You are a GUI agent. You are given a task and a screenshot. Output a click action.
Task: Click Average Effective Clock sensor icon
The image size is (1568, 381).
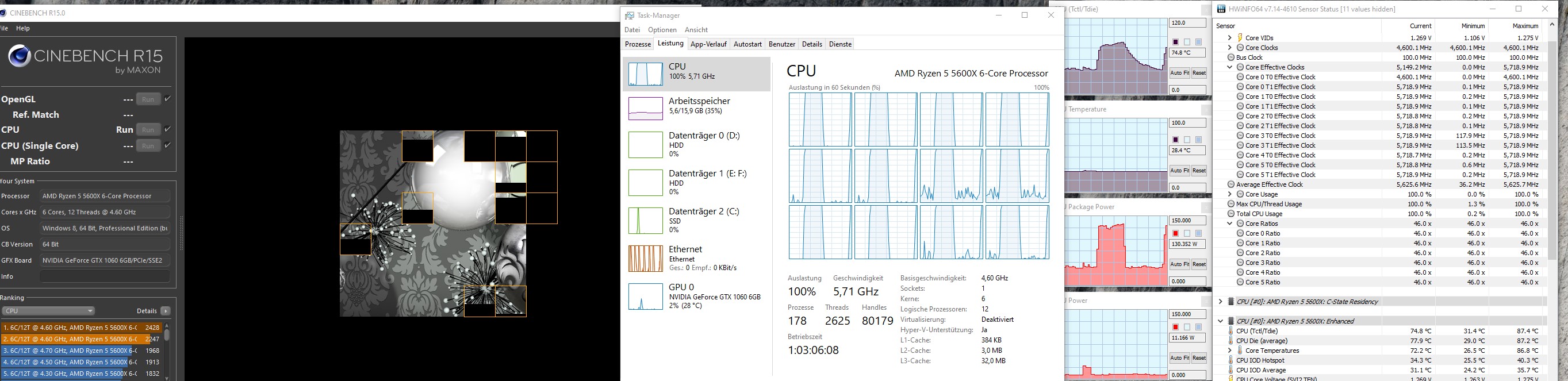coord(1231,184)
